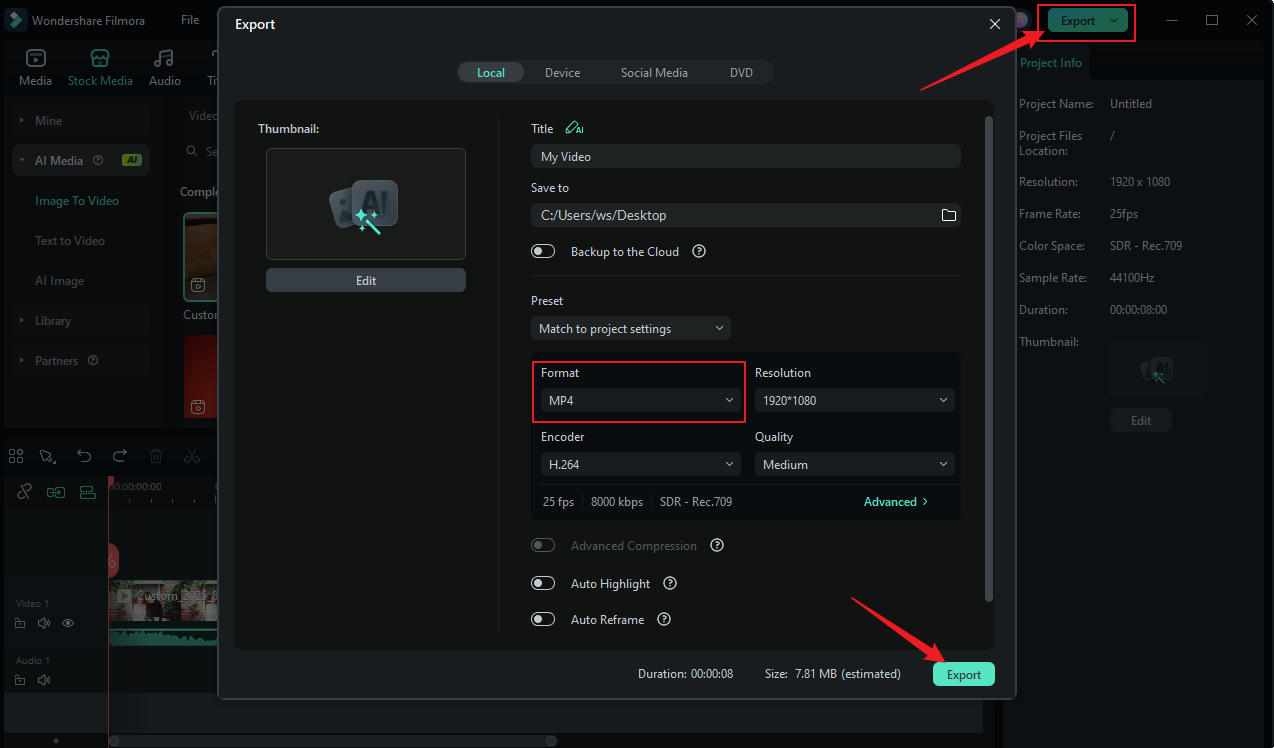This screenshot has height=748, width=1274.
Task: Click the add track plus icon below timeline
Action: click(x=56, y=741)
